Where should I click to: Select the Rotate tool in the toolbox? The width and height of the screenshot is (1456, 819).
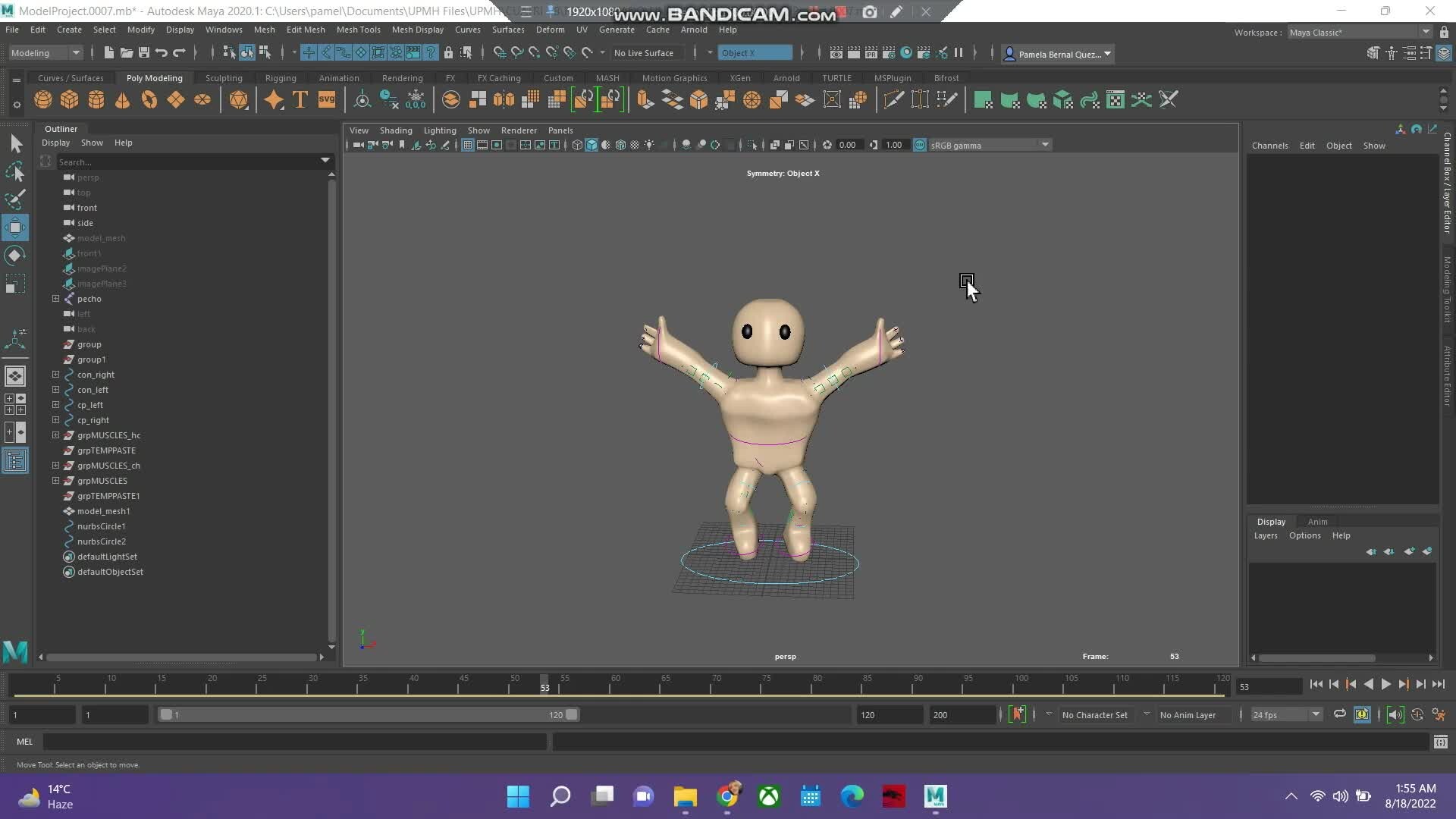[14, 255]
